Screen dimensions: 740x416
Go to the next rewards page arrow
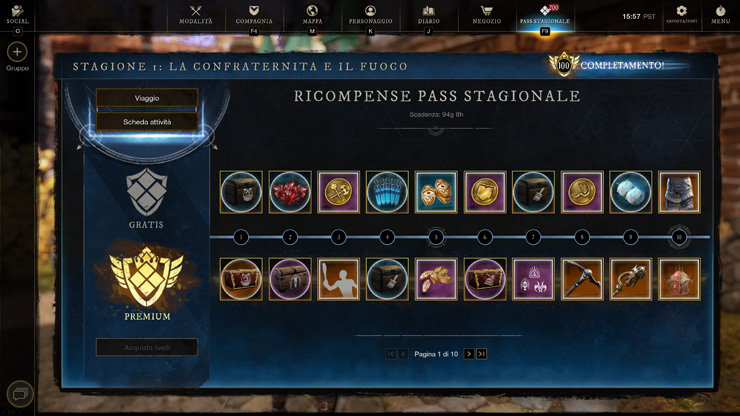[469, 354]
